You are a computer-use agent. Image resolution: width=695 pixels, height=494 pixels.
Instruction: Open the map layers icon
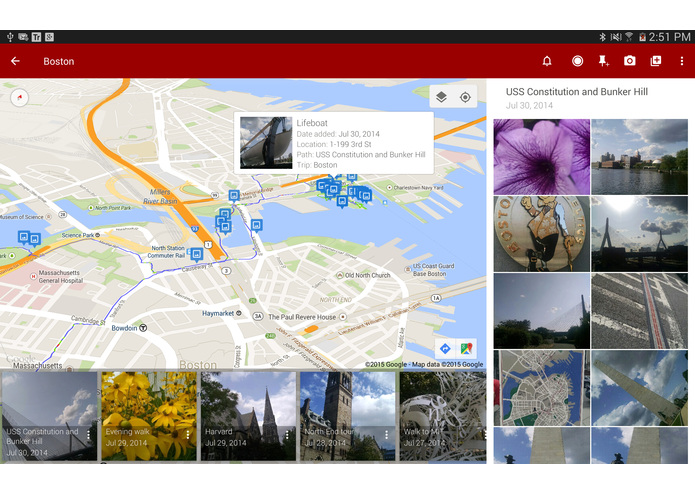coord(441,97)
